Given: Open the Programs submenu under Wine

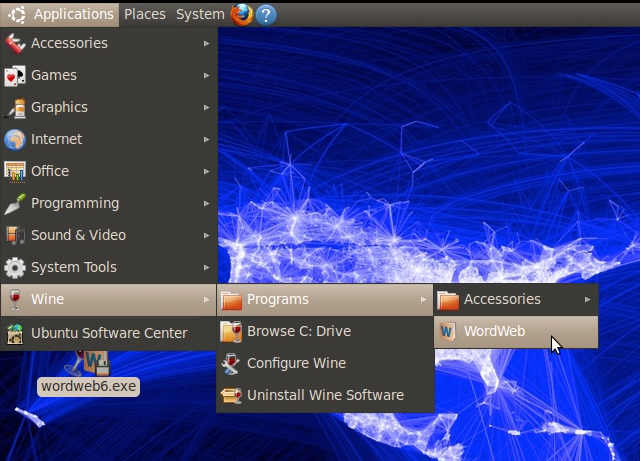Looking at the screenshot, I should (325, 300).
